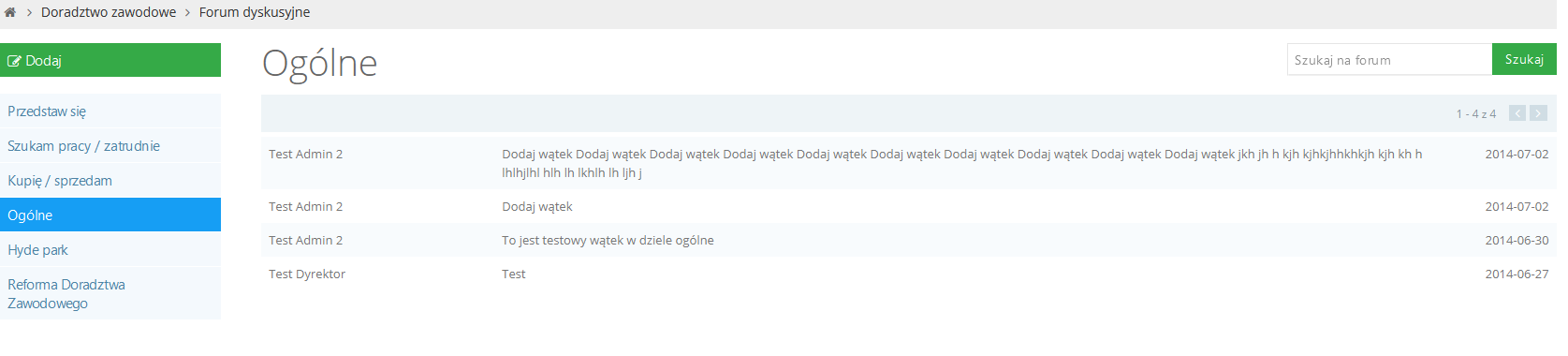
Task: Open Hyde park category
Action: [110, 250]
